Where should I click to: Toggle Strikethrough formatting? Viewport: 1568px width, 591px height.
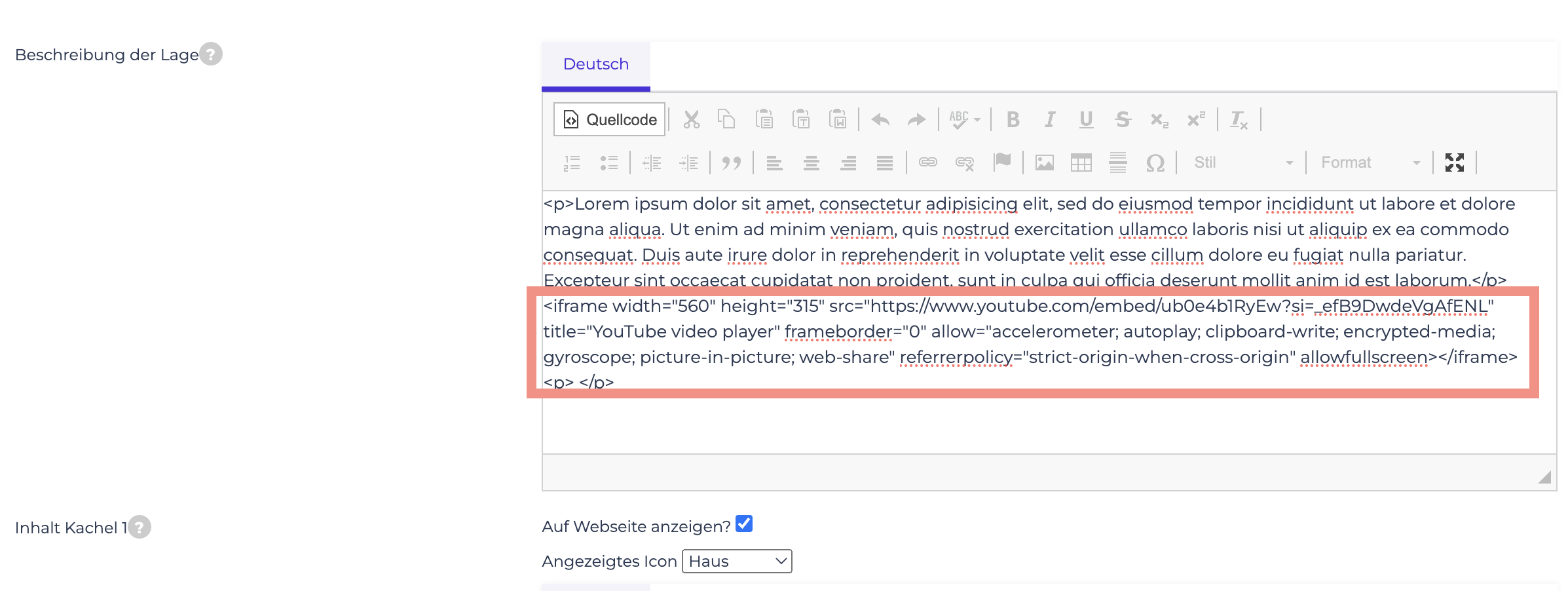1123,119
